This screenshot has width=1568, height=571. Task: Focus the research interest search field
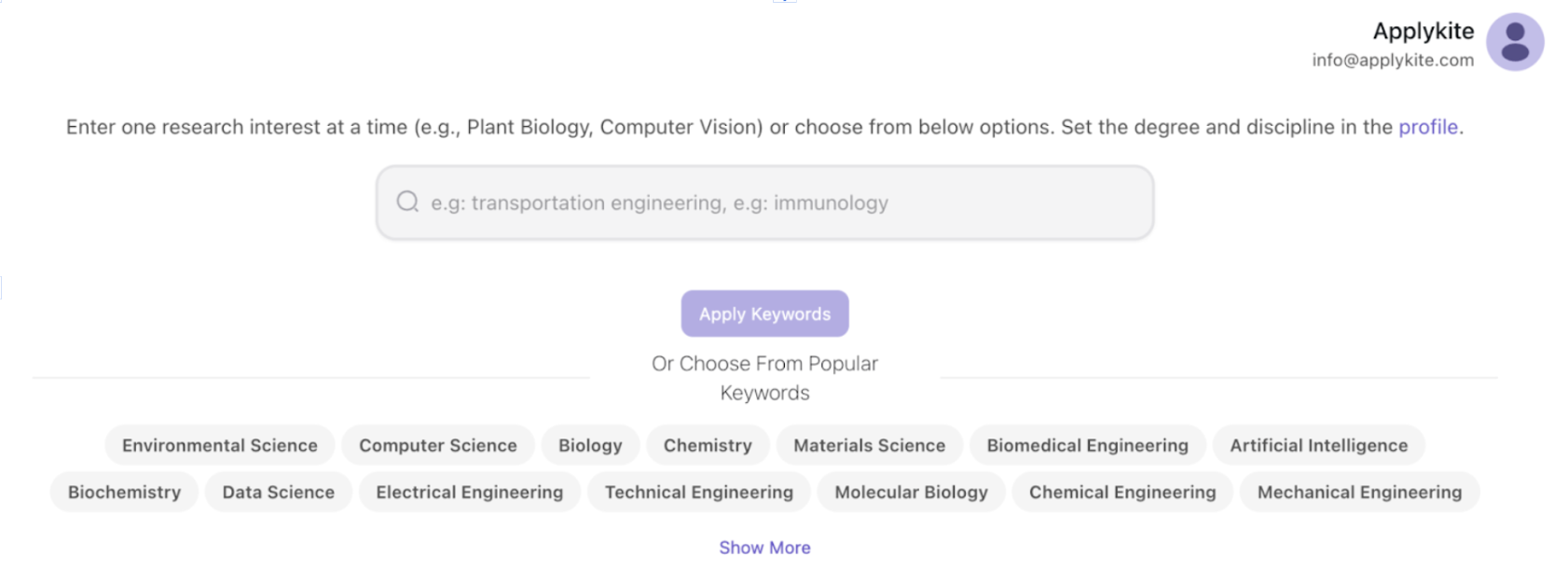[x=764, y=202]
